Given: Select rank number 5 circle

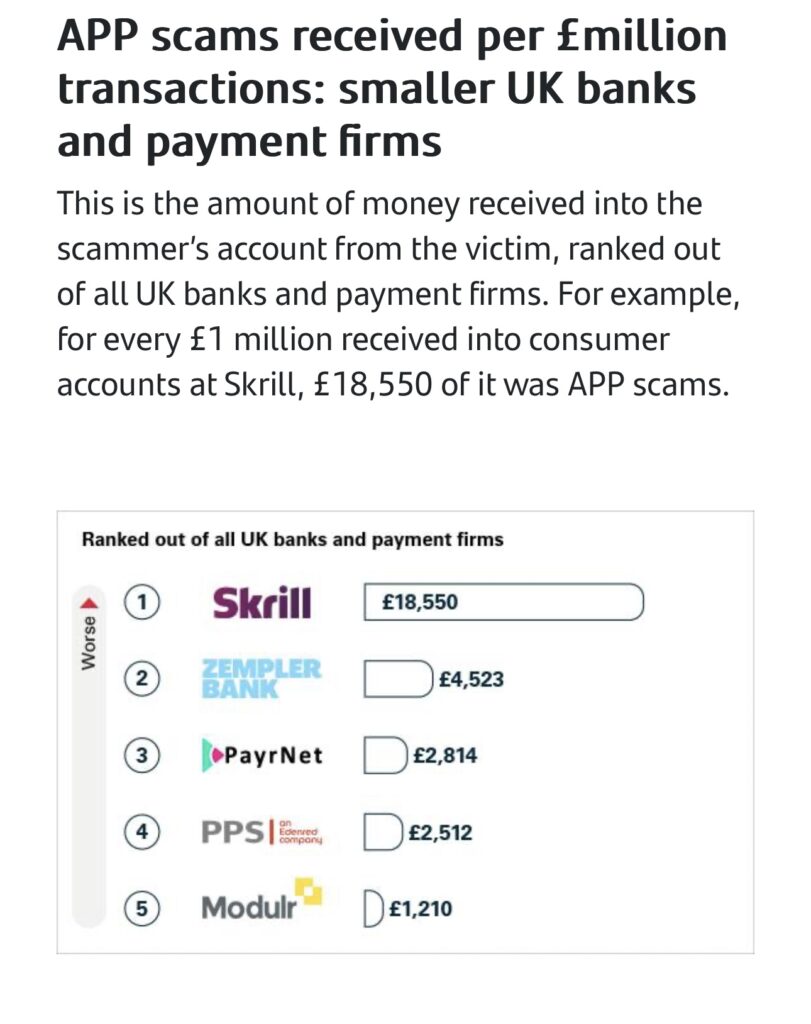Looking at the screenshot, I should click(x=142, y=908).
